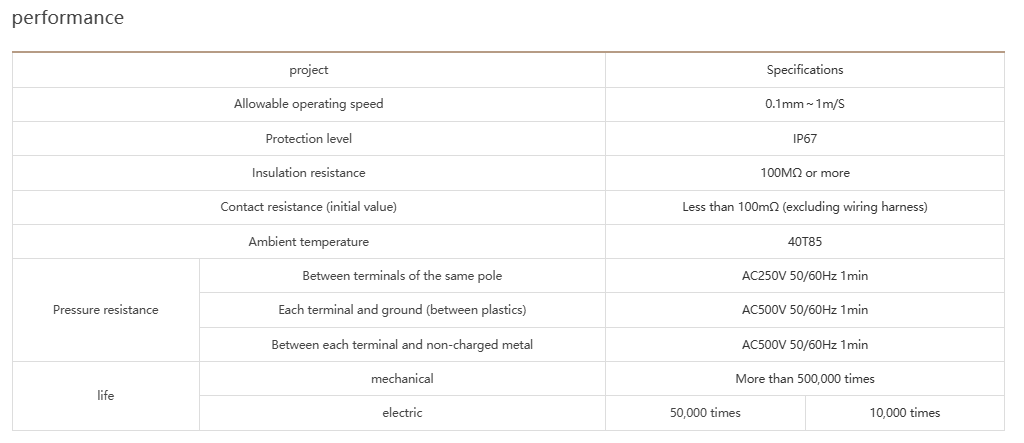This screenshot has width=1024, height=443.
Task: Click the "AC250V 50/60Hz 1min" value
Action: (805, 276)
